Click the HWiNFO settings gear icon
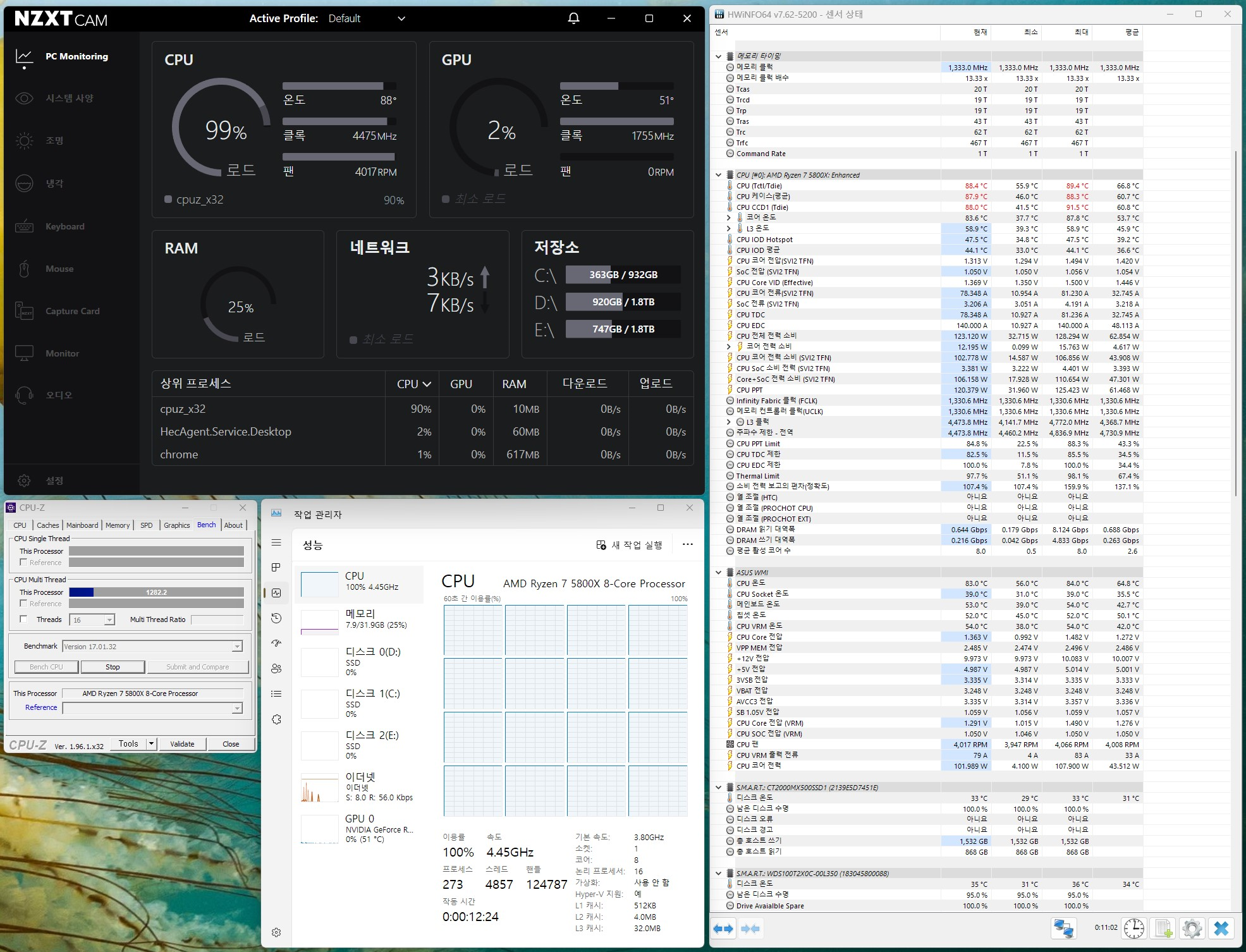The image size is (1246, 952). (x=1192, y=928)
